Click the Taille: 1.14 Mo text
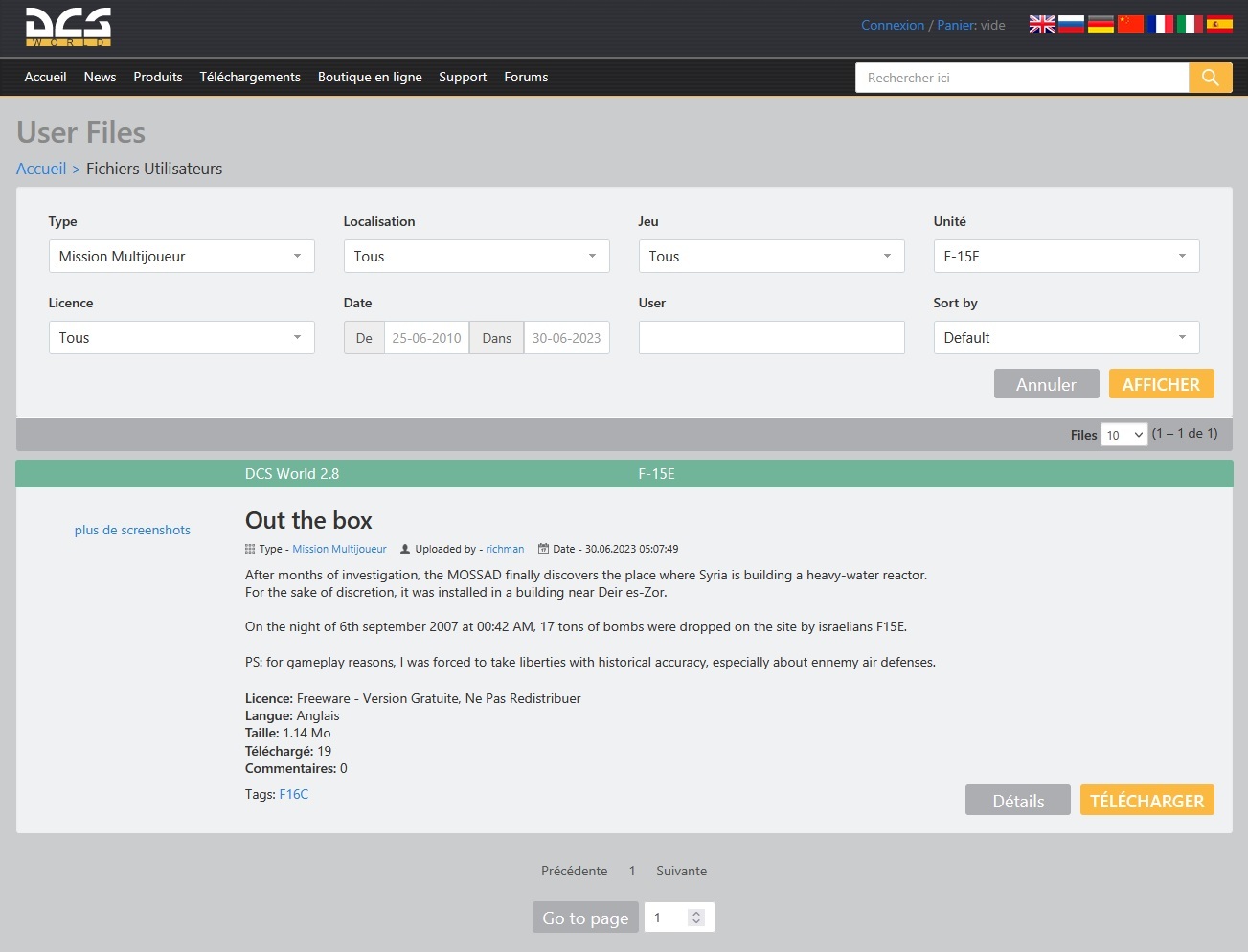This screenshot has height=952, width=1248. pyautogui.click(x=288, y=734)
